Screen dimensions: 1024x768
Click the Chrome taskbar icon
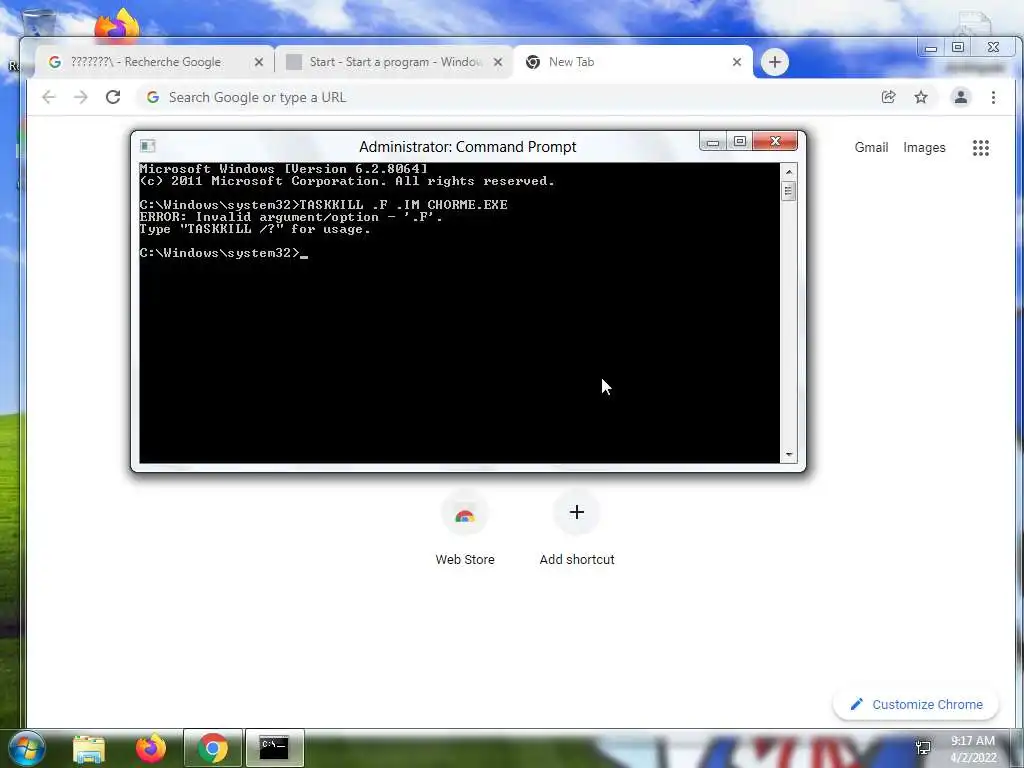coord(213,748)
